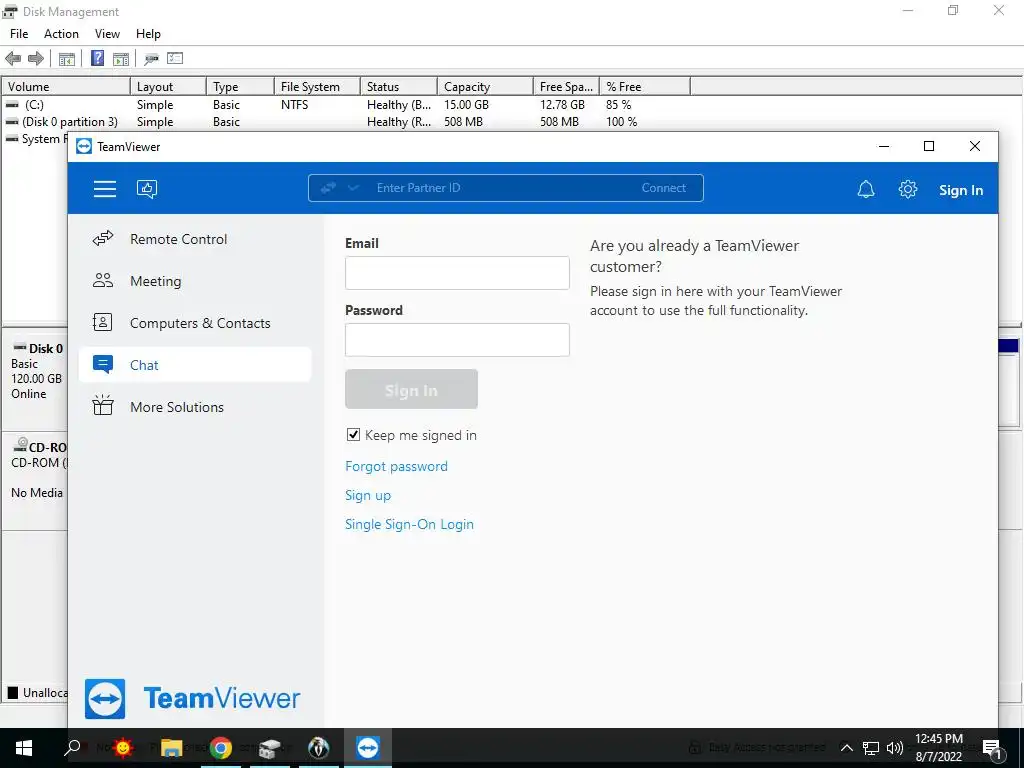
Task: Click the TeamViewer taskbar icon
Action: click(368, 748)
